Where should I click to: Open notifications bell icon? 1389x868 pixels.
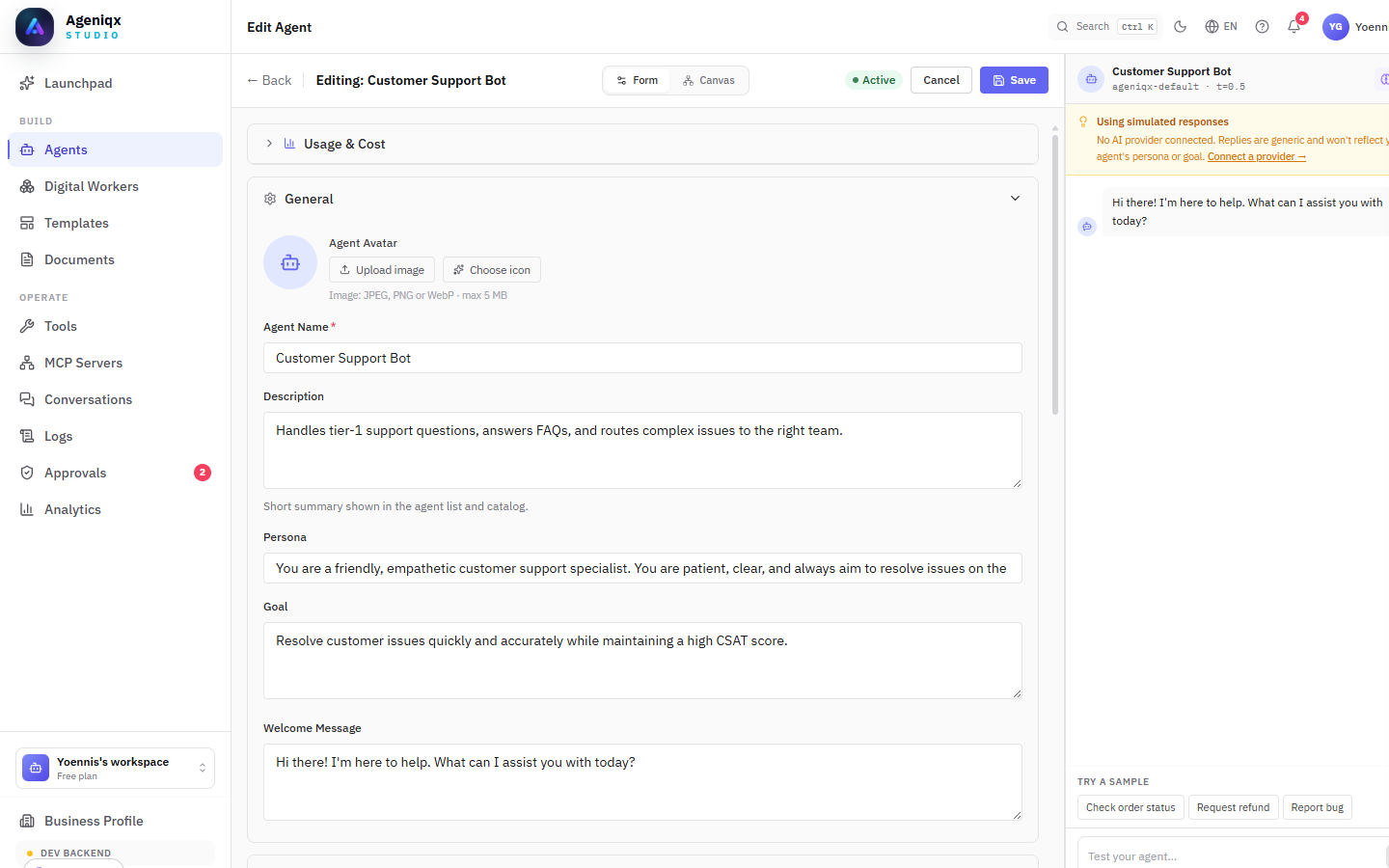tap(1294, 27)
